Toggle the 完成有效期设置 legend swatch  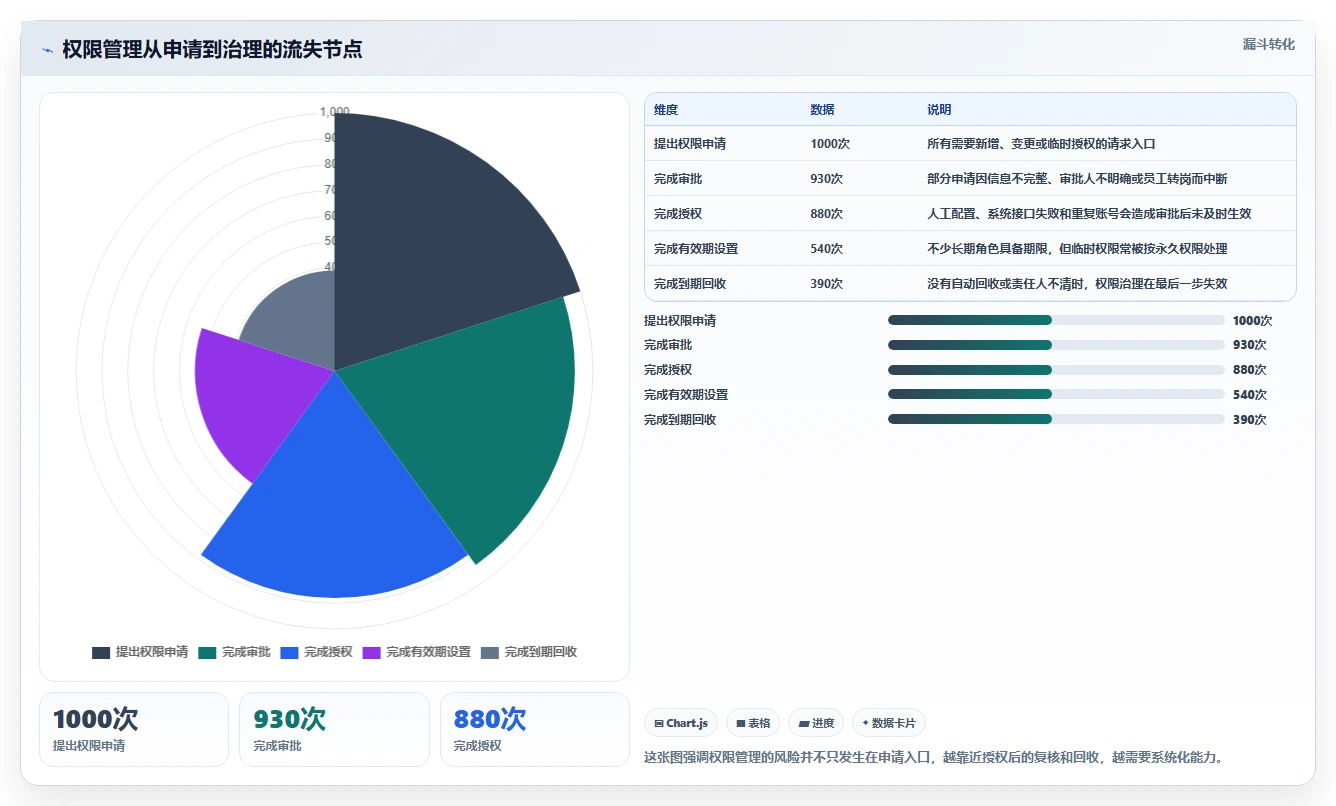pos(371,652)
